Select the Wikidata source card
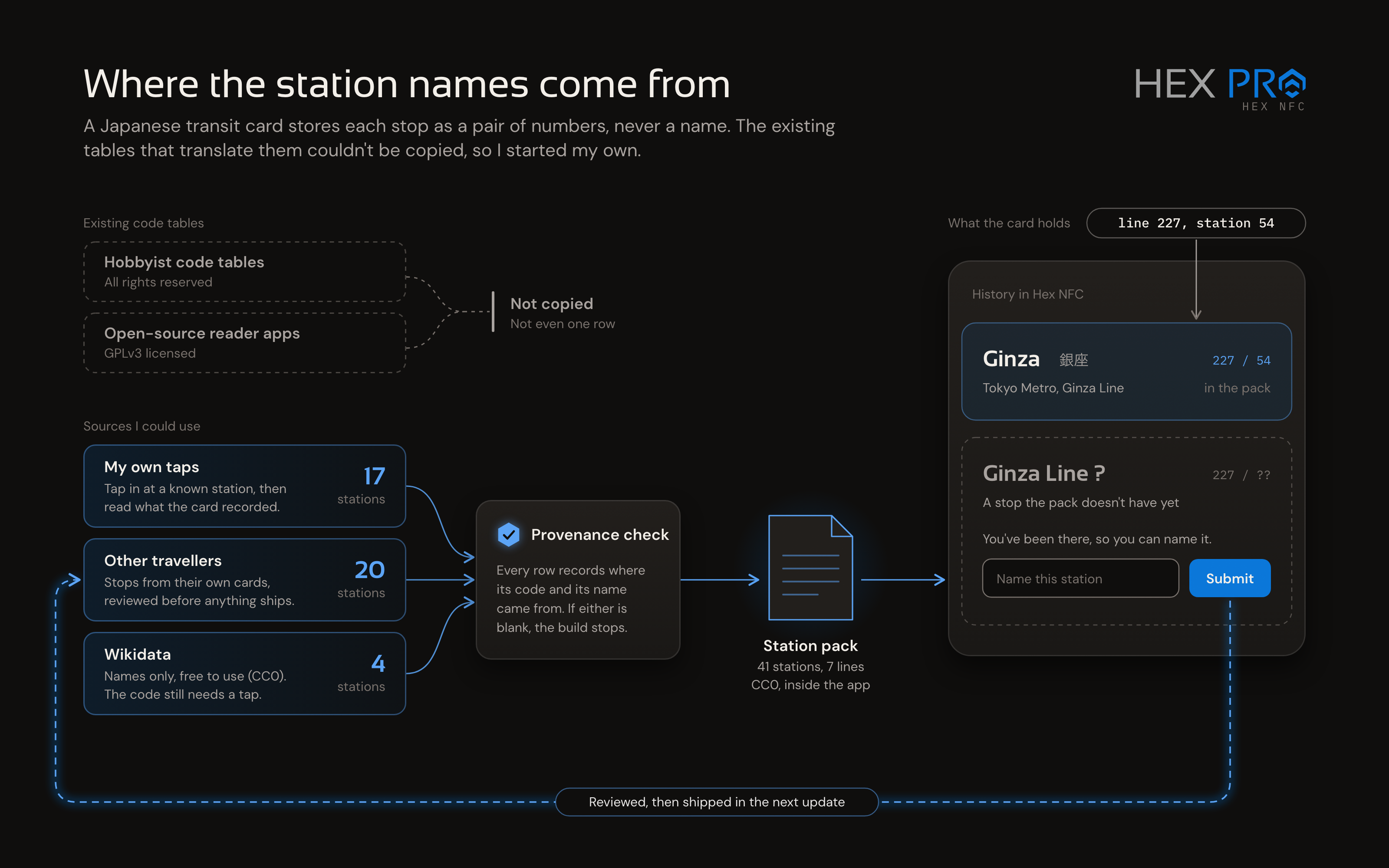Screen dimensions: 1389x868 point(244,674)
